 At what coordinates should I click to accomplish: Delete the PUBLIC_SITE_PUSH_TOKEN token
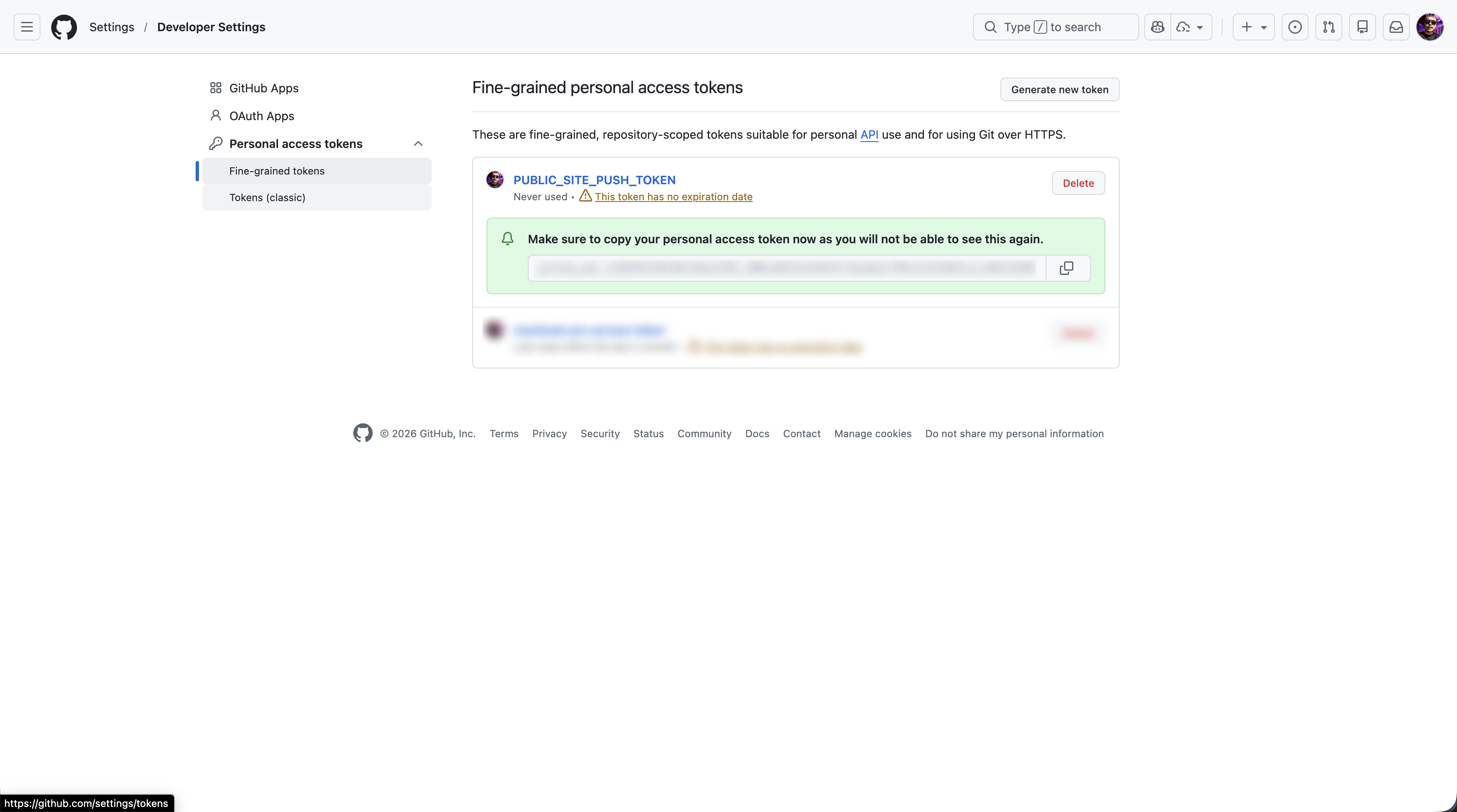click(1078, 183)
